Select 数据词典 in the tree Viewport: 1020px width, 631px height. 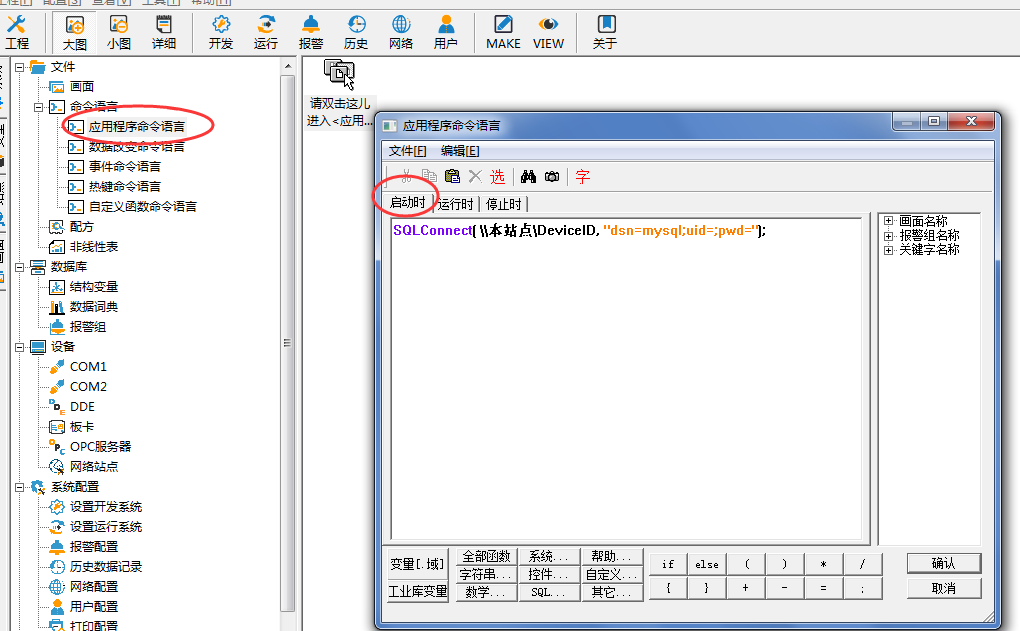pos(94,307)
